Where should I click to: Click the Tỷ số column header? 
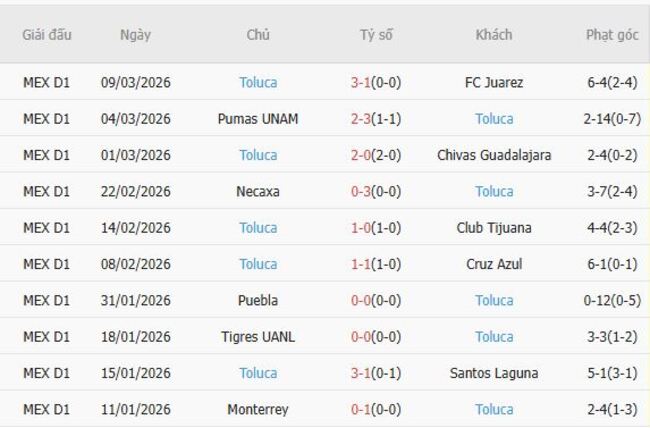click(376, 35)
